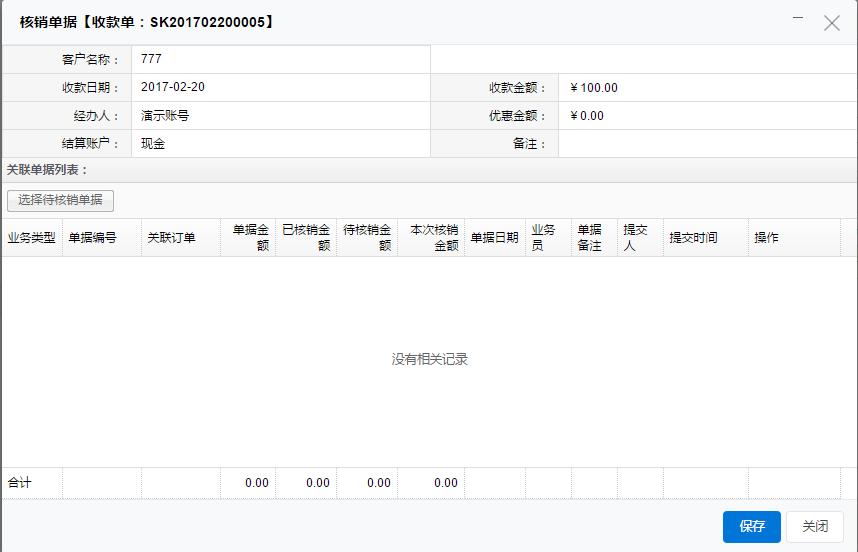Click the 单据金额 column header
The image size is (858, 552).
pos(250,238)
